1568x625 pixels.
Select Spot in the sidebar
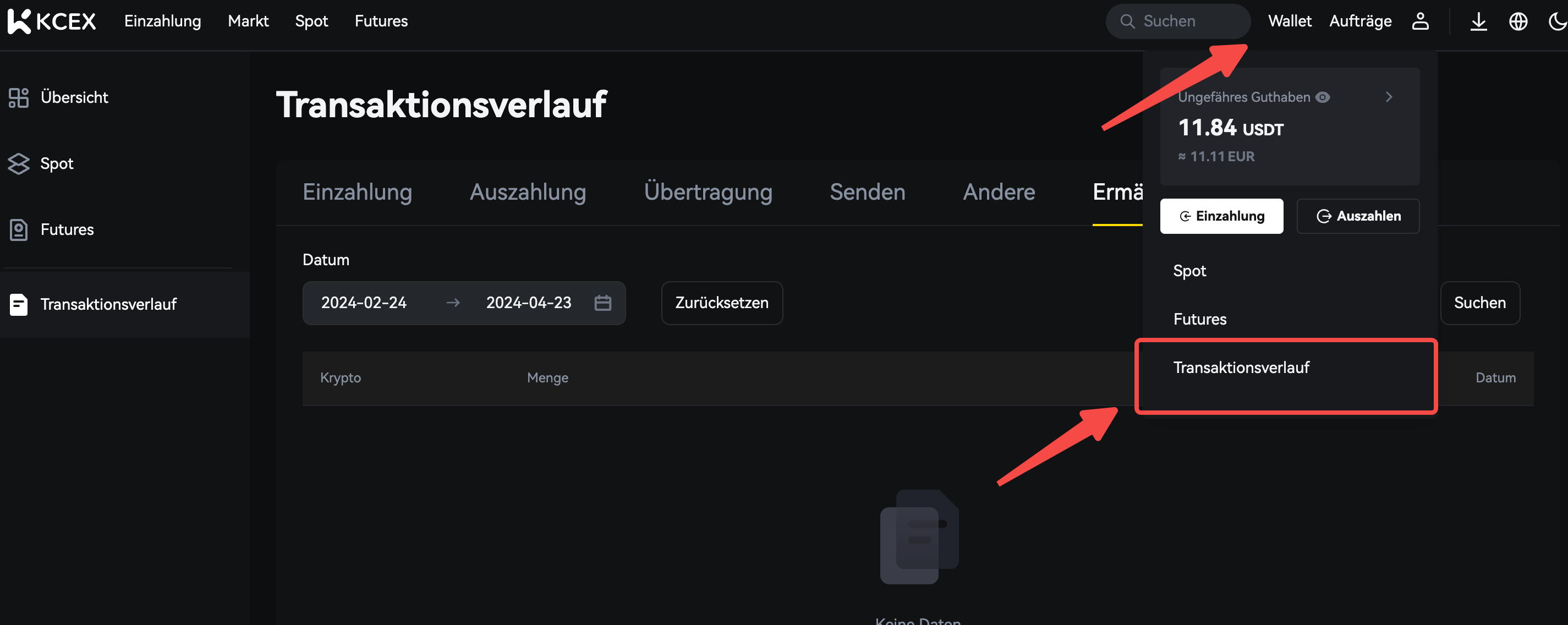point(57,163)
